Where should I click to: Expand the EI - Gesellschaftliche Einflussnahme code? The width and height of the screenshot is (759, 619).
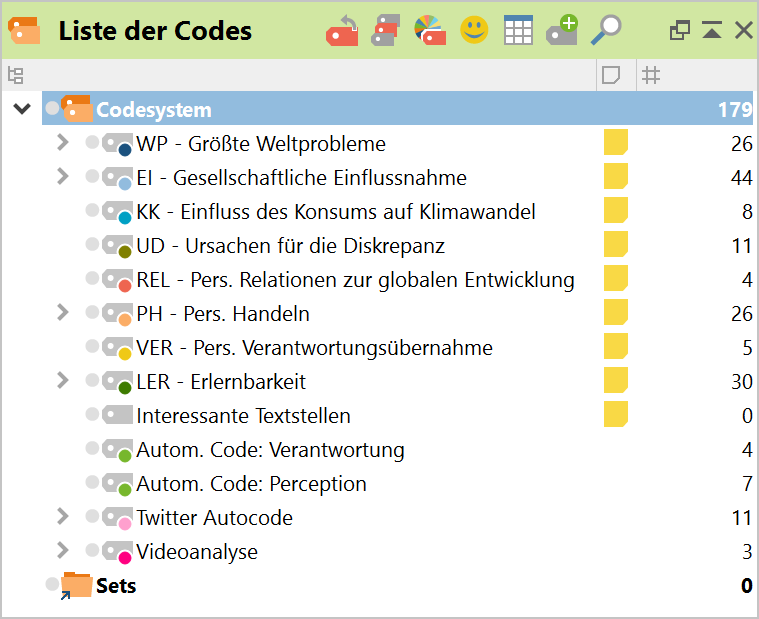point(63,177)
